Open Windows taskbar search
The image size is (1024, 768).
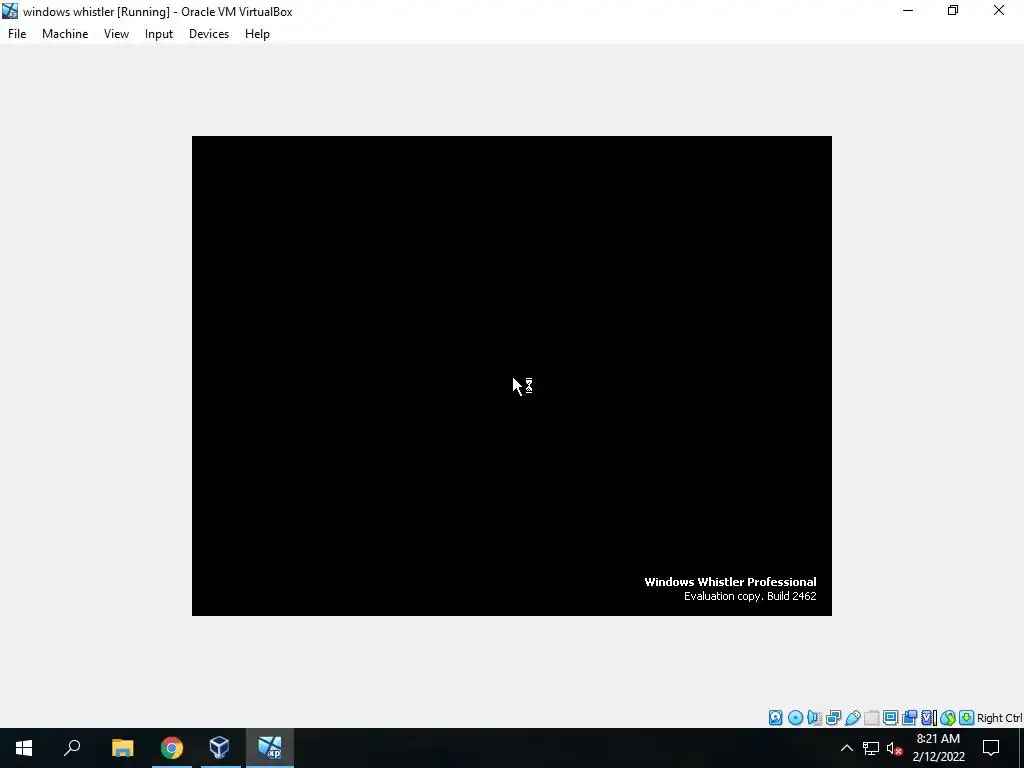click(x=72, y=748)
